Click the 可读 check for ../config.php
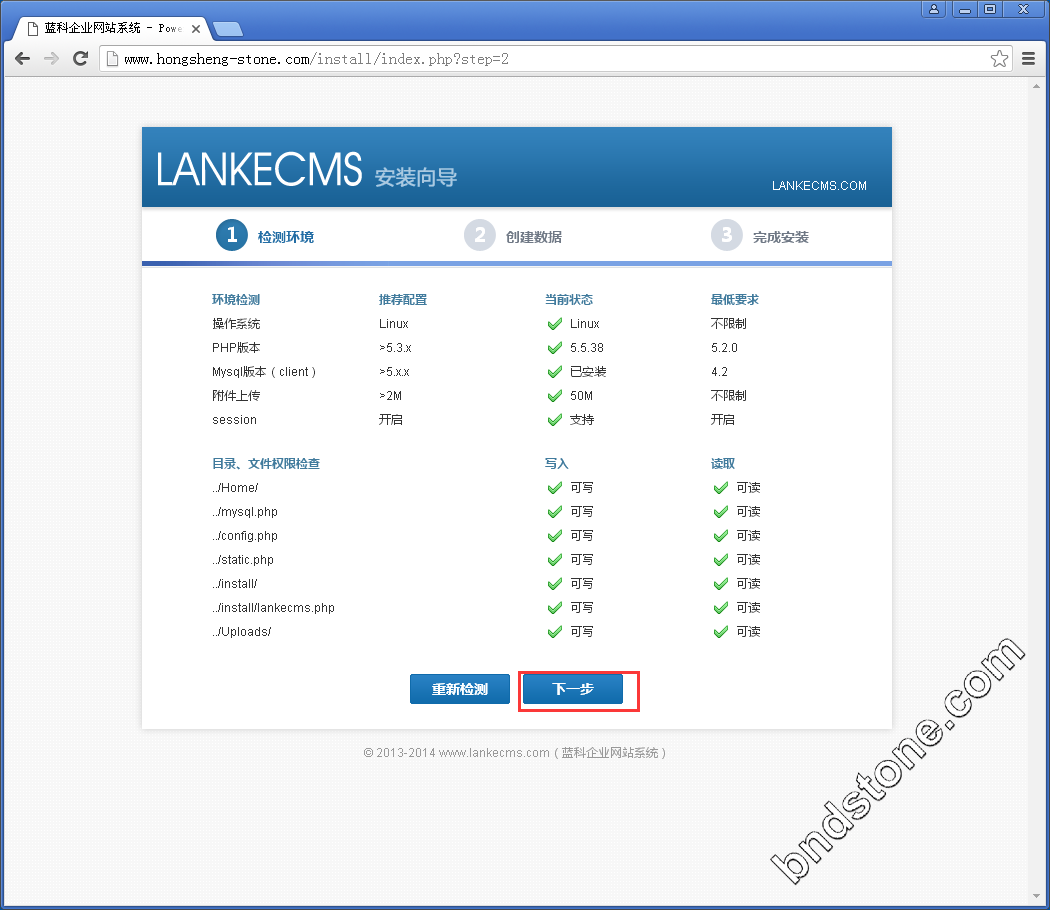The height and width of the screenshot is (910, 1050). point(721,536)
